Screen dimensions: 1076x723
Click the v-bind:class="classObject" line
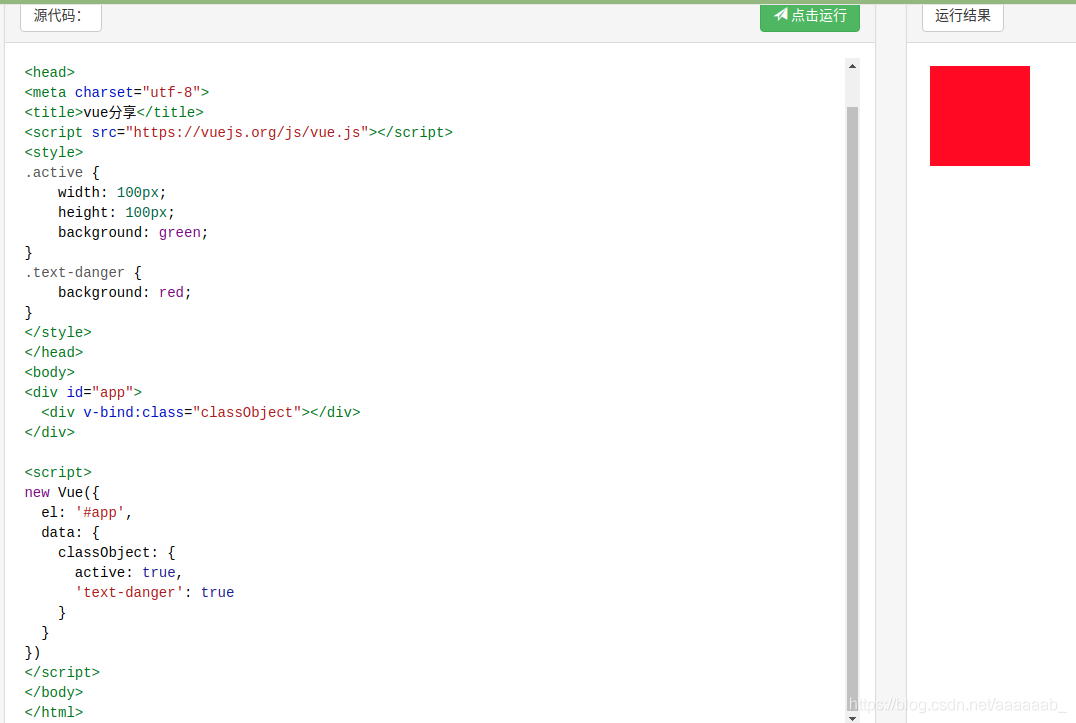[201, 412]
